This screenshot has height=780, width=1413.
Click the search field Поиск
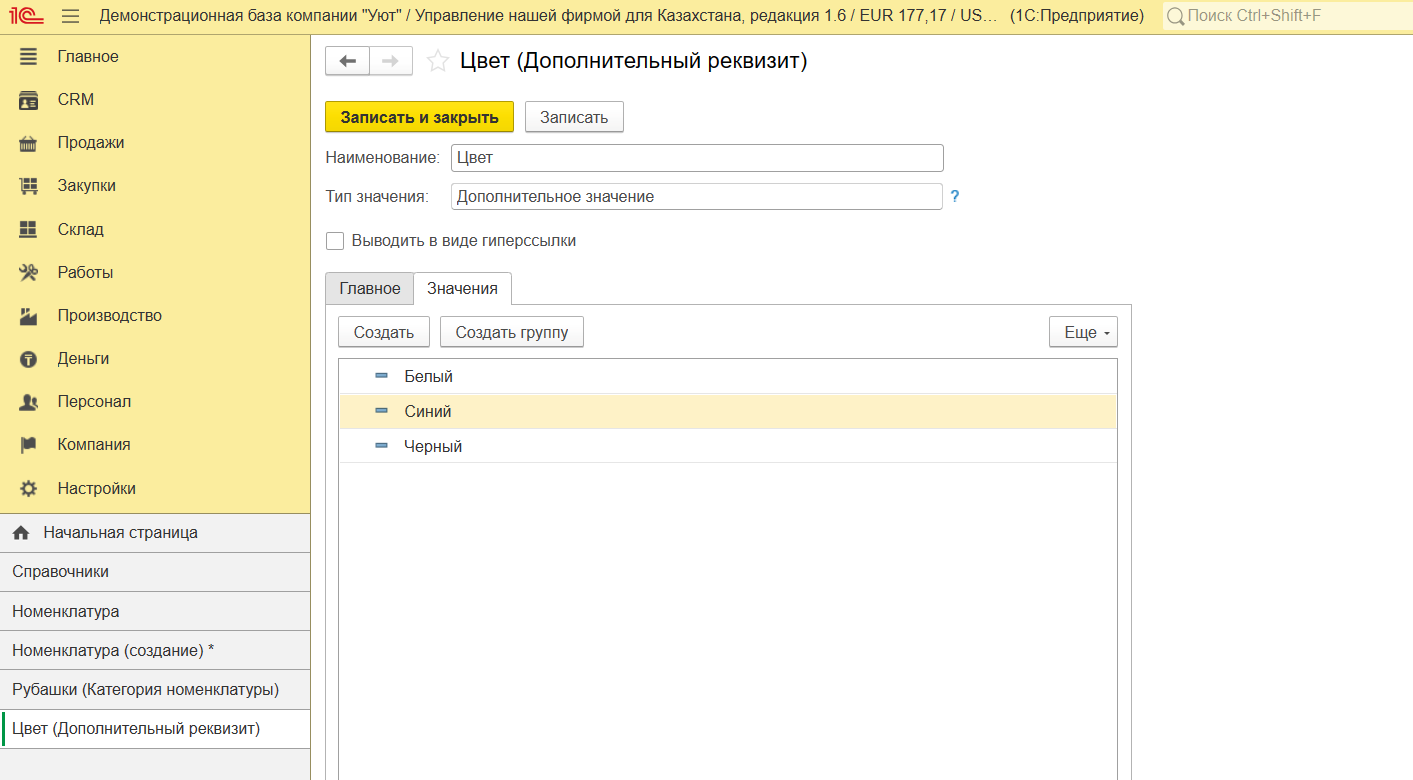[x=1290, y=16]
